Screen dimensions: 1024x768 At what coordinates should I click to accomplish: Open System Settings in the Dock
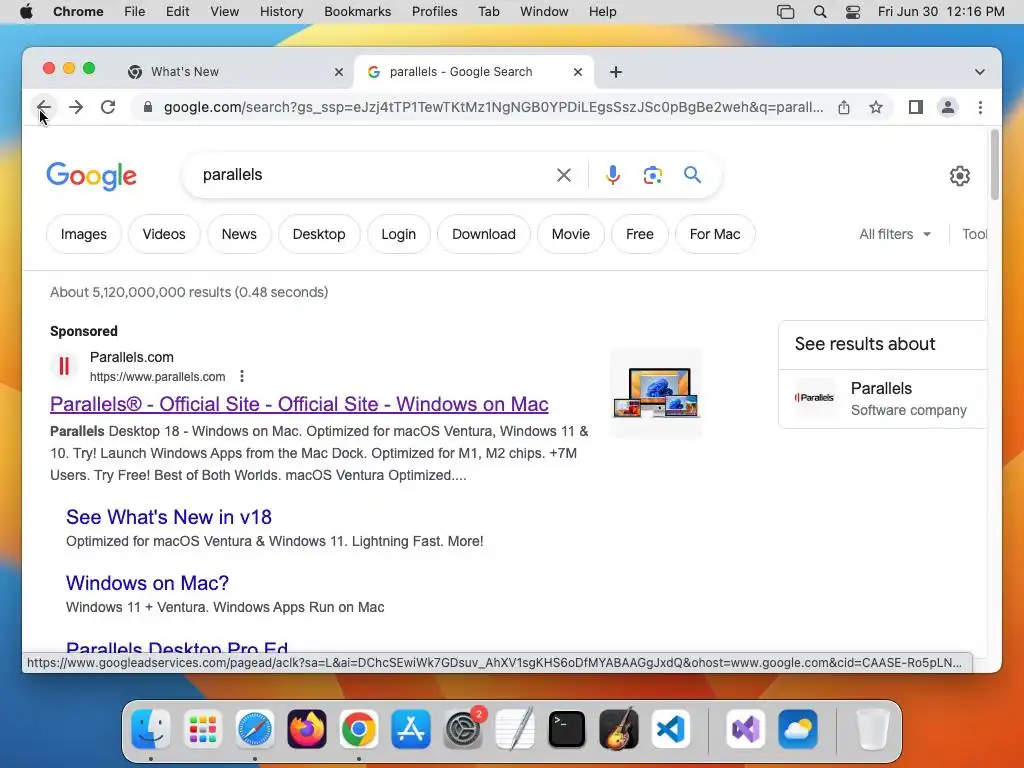click(x=463, y=729)
